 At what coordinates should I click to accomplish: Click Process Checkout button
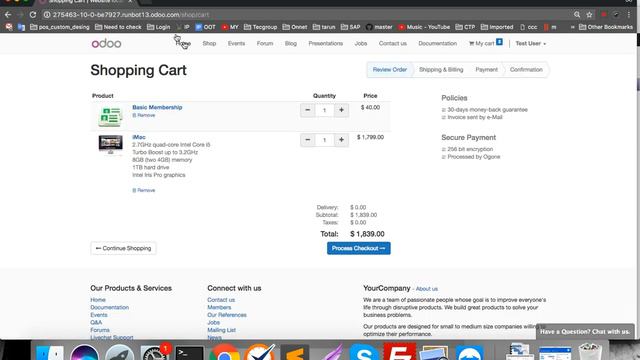tap(358, 248)
